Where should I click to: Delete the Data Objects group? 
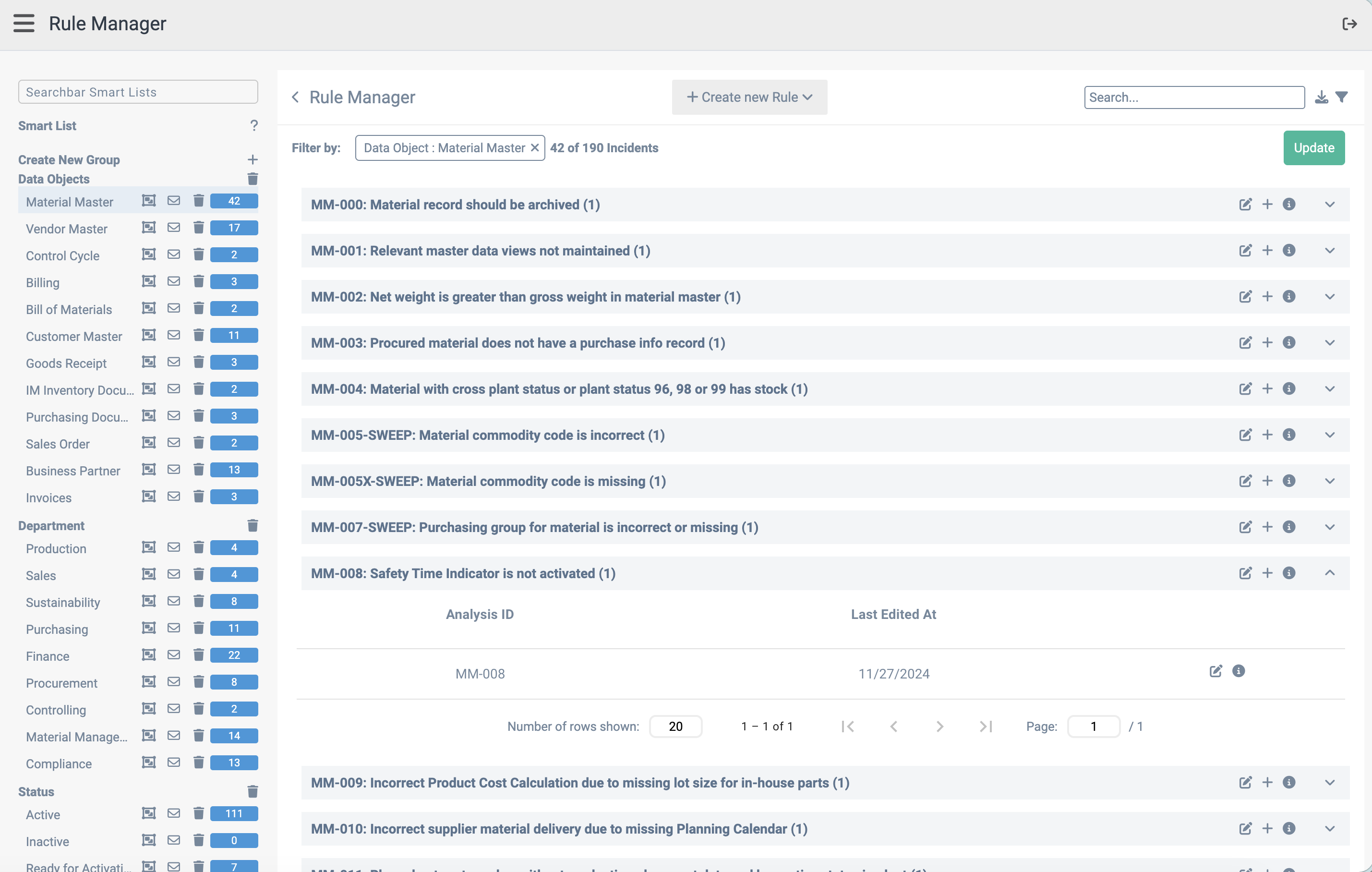click(253, 179)
